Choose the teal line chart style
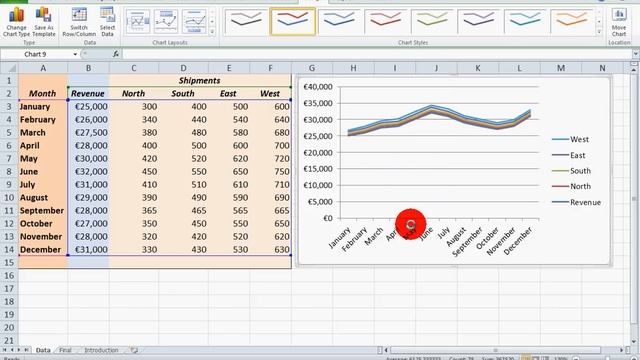 click(x=525, y=20)
